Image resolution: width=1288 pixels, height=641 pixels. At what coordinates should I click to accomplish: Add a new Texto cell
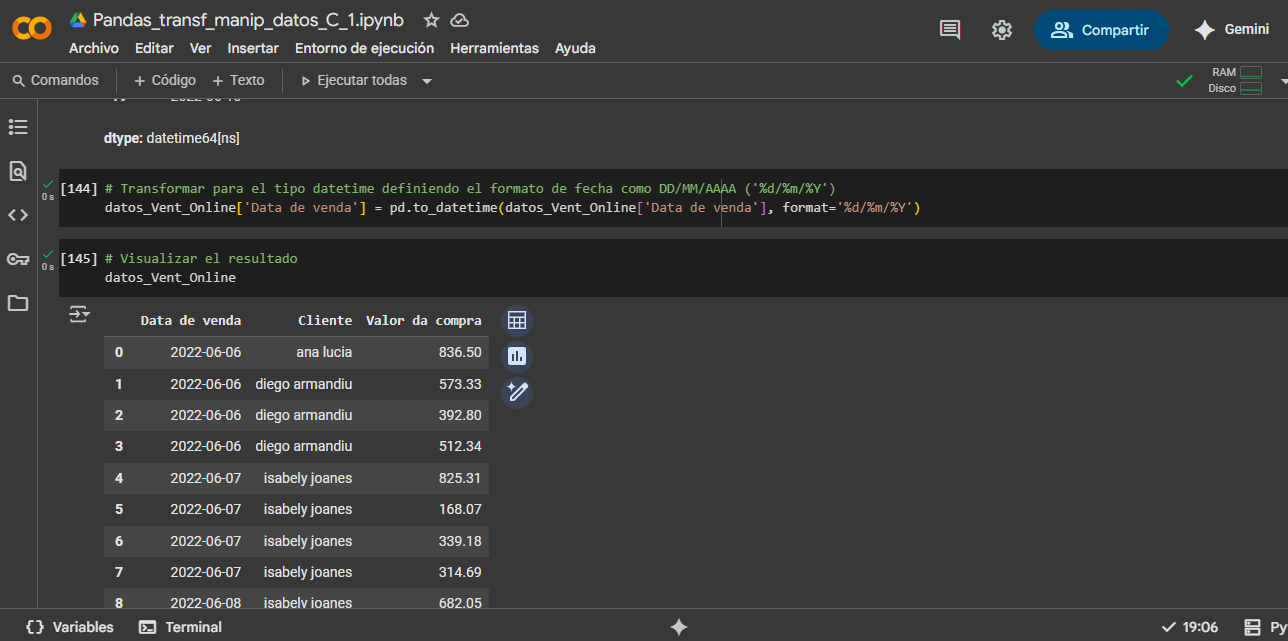(238, 80)
